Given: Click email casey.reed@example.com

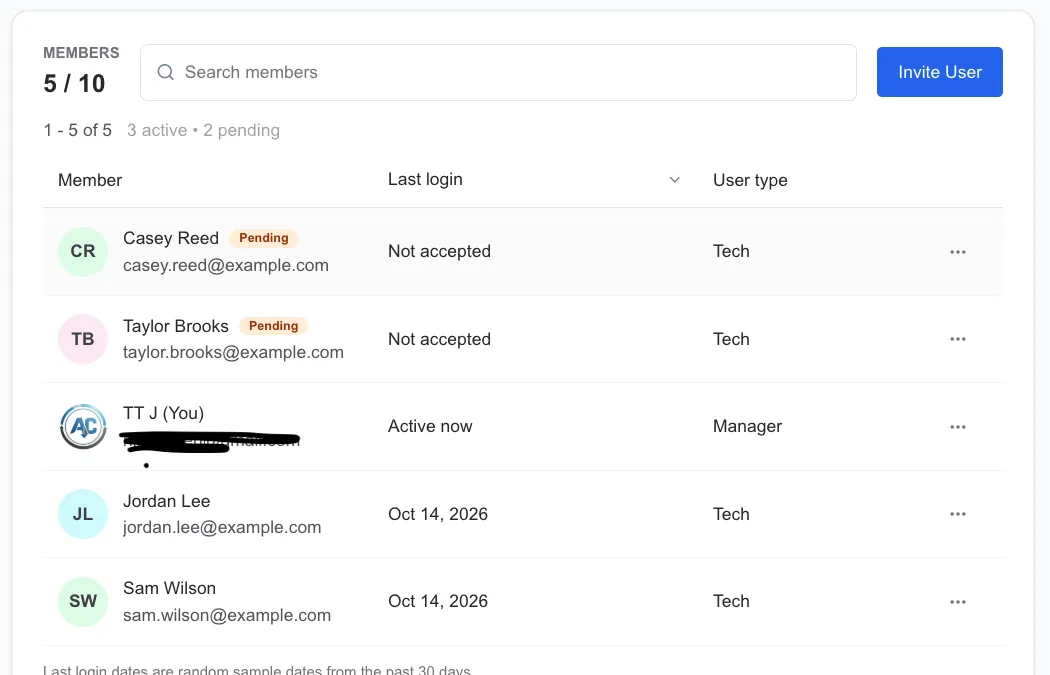Looking at the screenshot, I should (226, 265).
